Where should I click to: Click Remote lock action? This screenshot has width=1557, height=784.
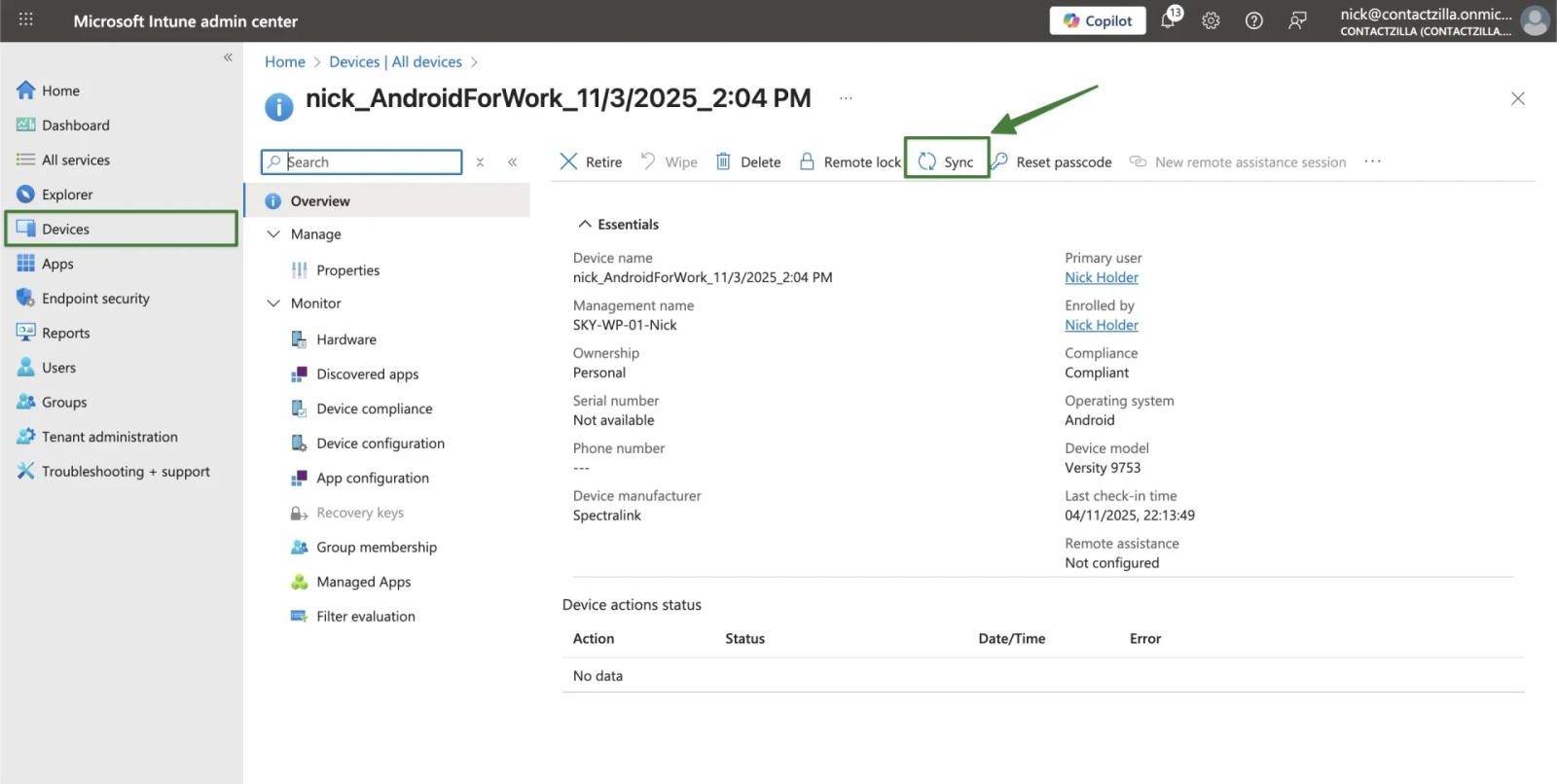tap(851, 161)
